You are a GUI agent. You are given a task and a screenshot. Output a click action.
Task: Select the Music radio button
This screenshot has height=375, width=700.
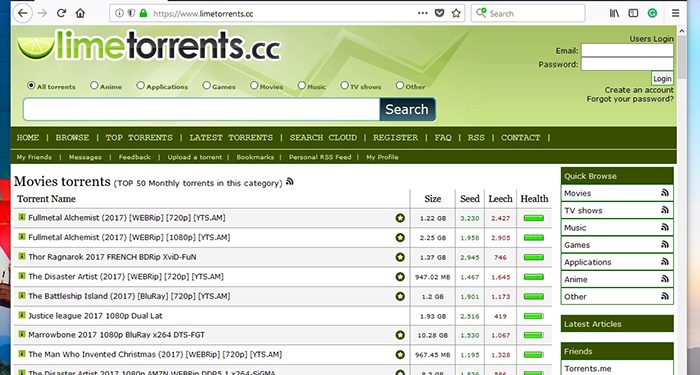tap(302, 85)
